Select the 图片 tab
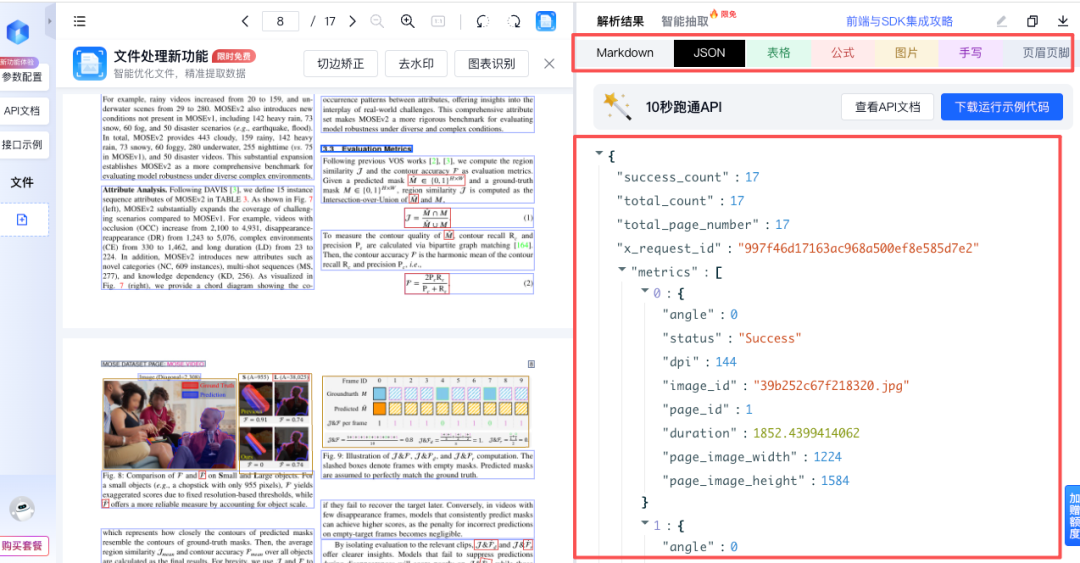 point(906,53)
